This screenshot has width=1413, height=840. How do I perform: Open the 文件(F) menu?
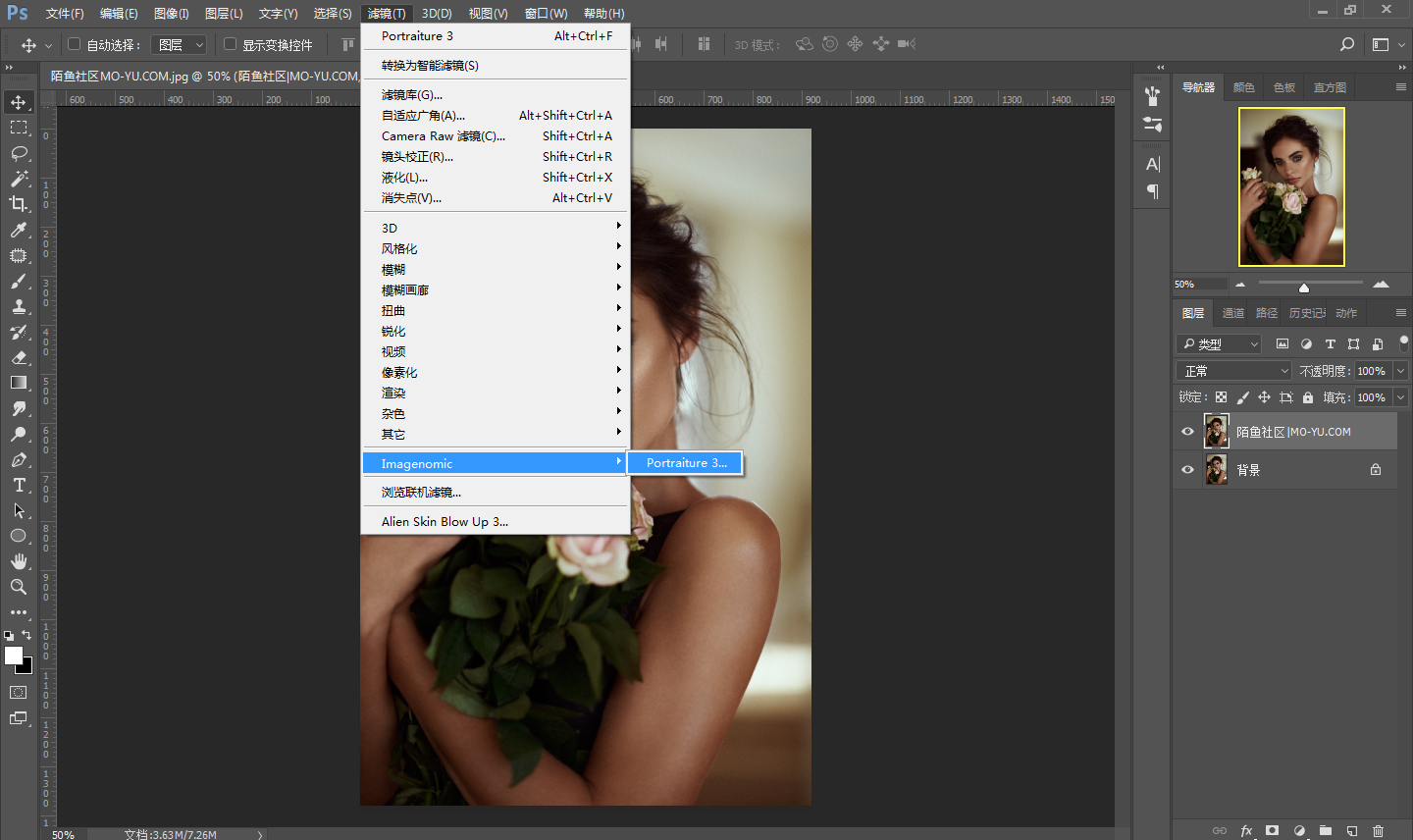pos(65,14)
